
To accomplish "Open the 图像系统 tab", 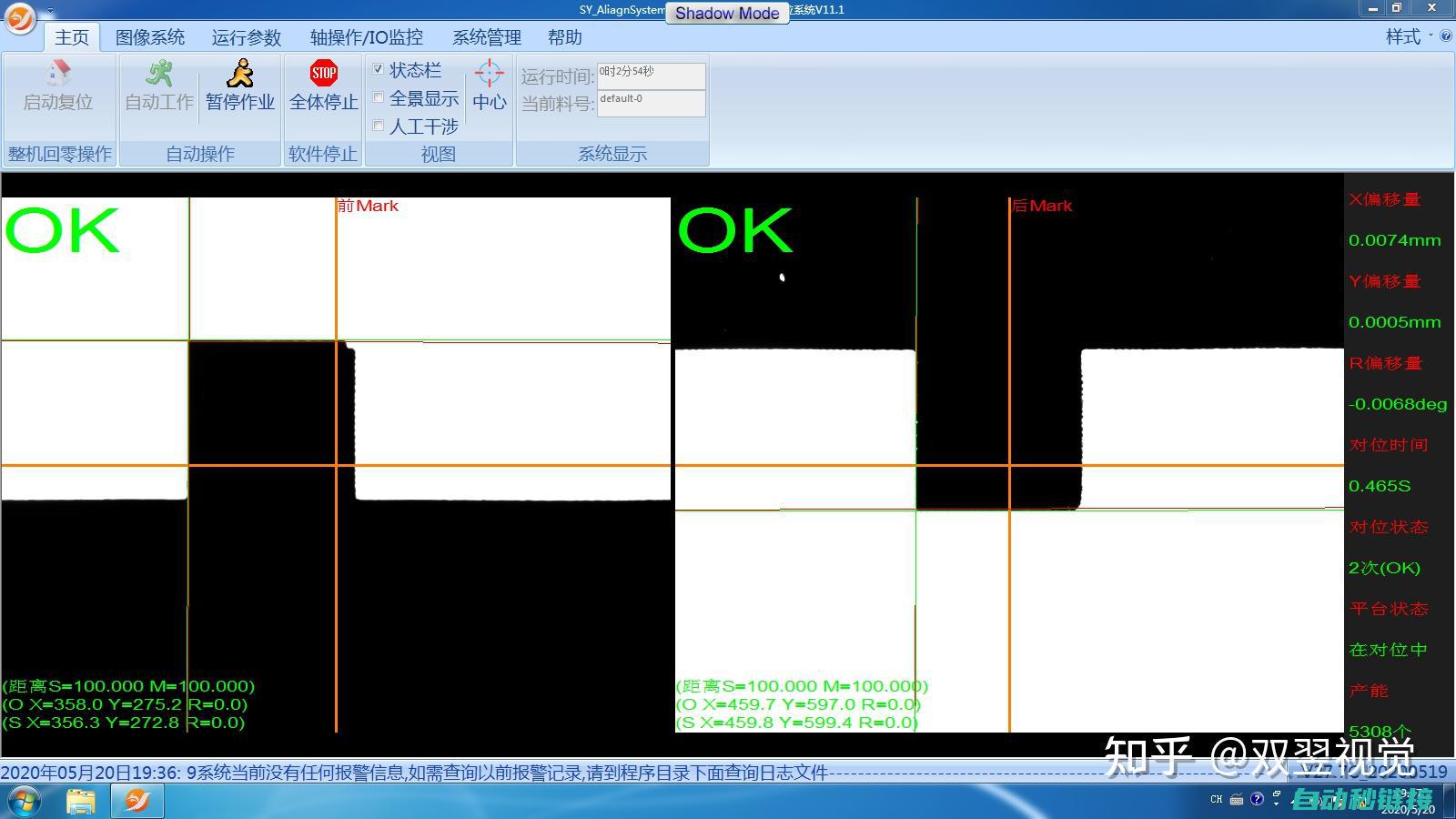I will 150,37.
